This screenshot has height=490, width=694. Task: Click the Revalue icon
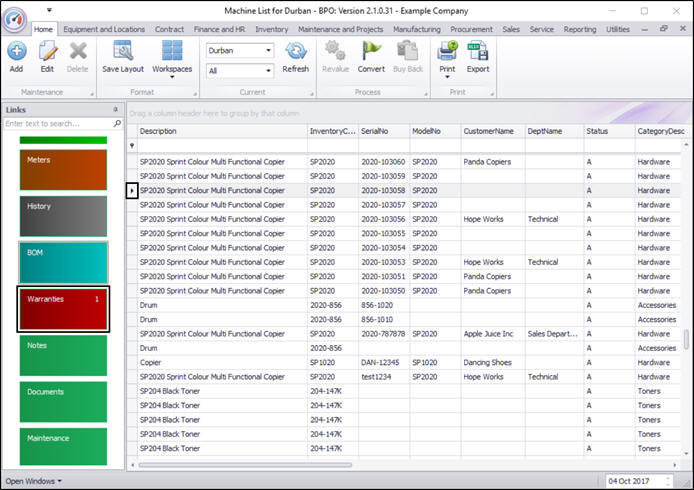335,51
